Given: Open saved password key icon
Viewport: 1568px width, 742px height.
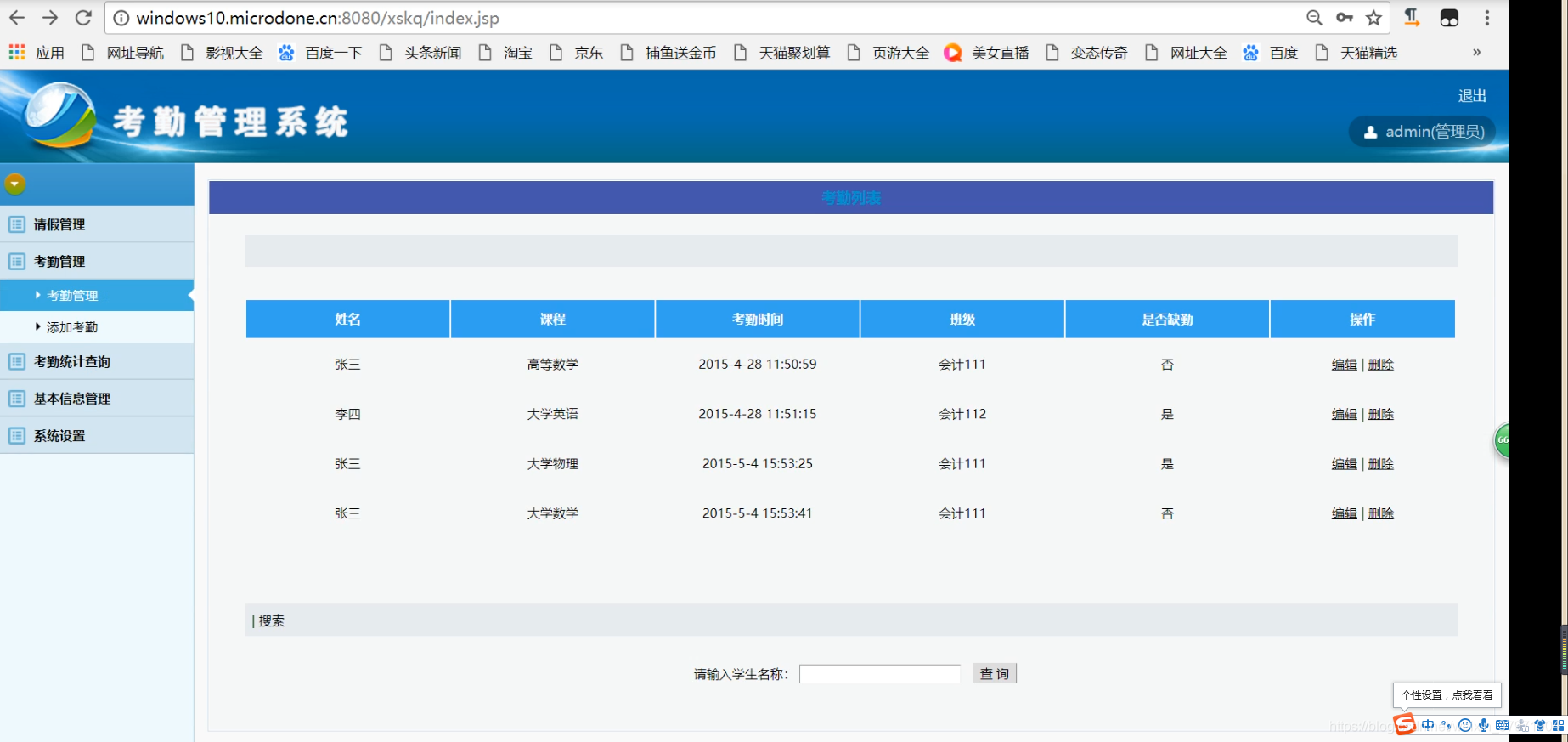Looking at the screenshot, I should coord(1344,18).
